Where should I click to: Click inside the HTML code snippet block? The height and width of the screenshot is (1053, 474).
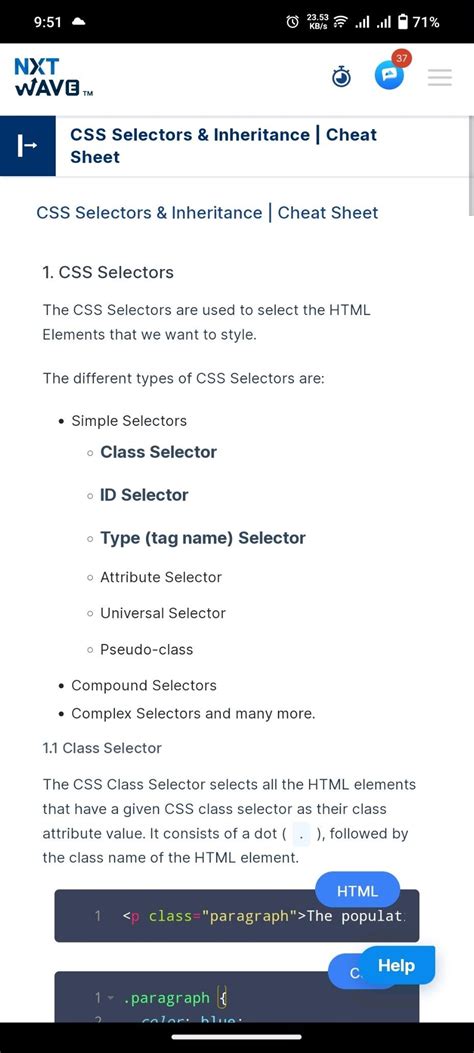pyautogui.click(x=237, y=916)
